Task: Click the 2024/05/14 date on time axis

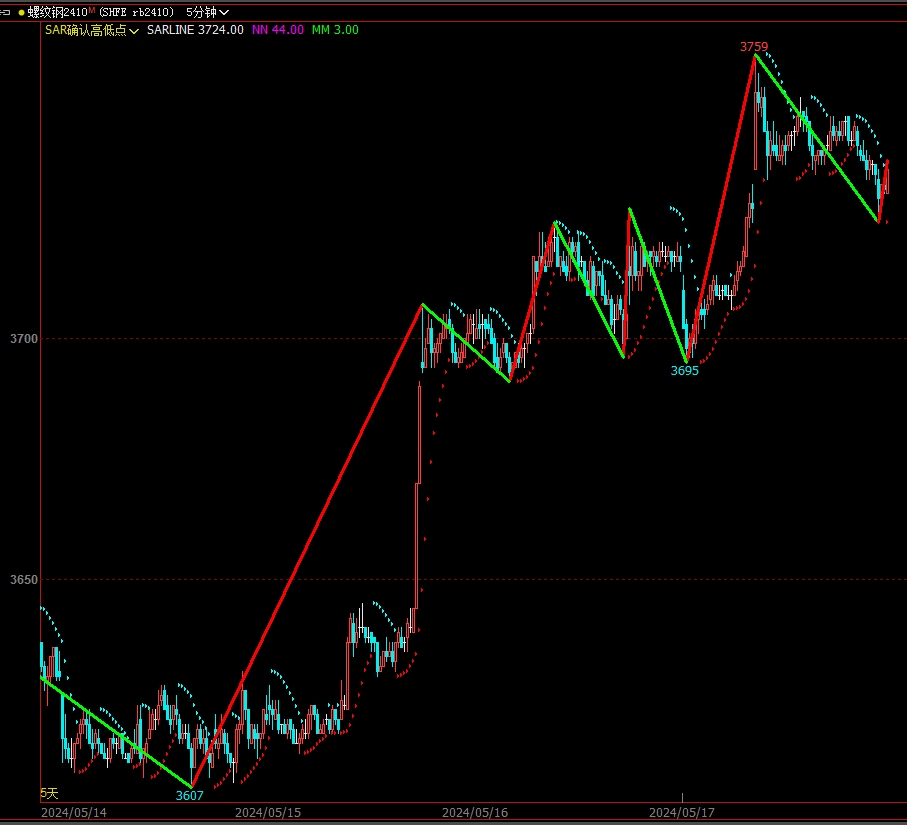Action: pos(71,813)
